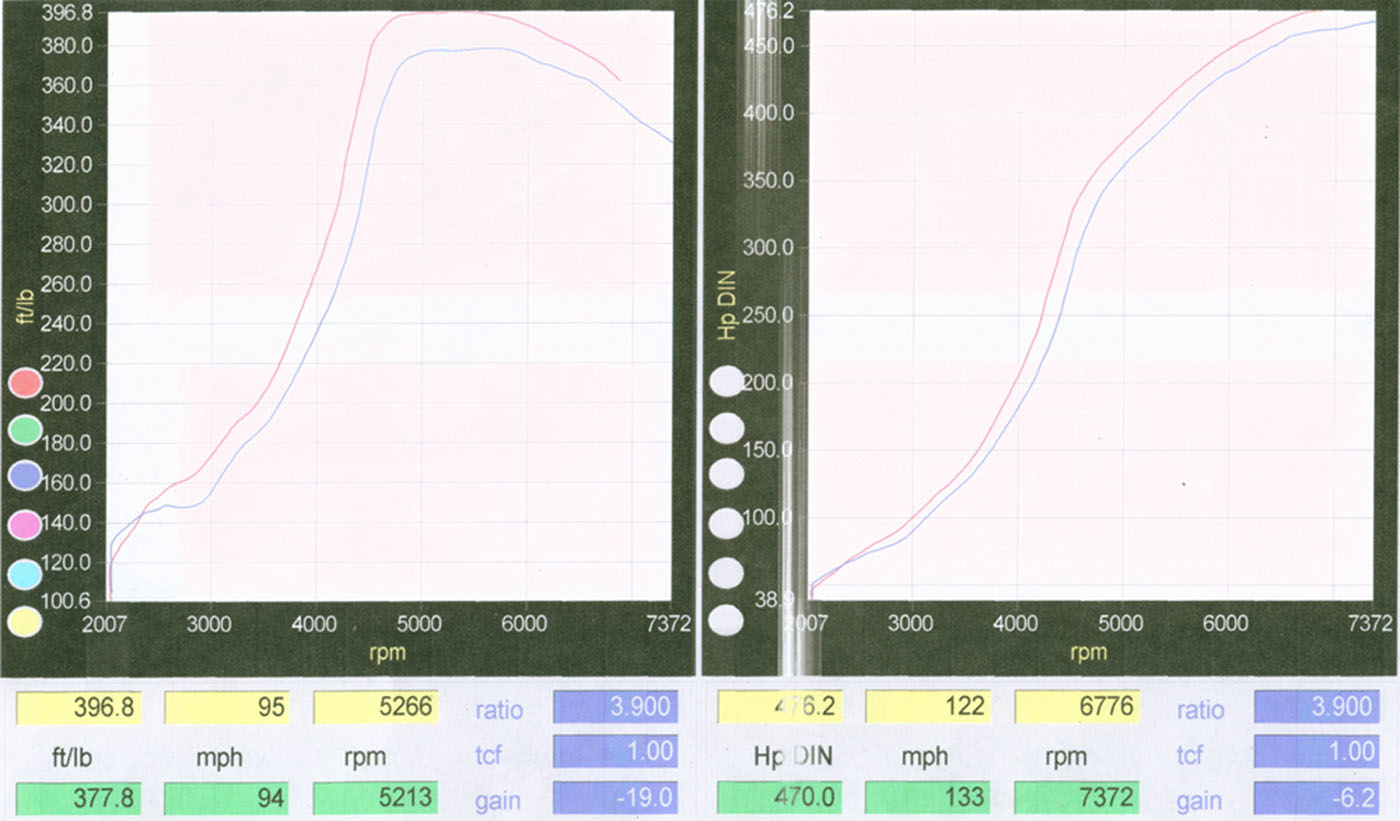The image size is (1400, 821).
Task: Choose the yellow circle marker beside the torque chart
Action: (x=24, y=622)
